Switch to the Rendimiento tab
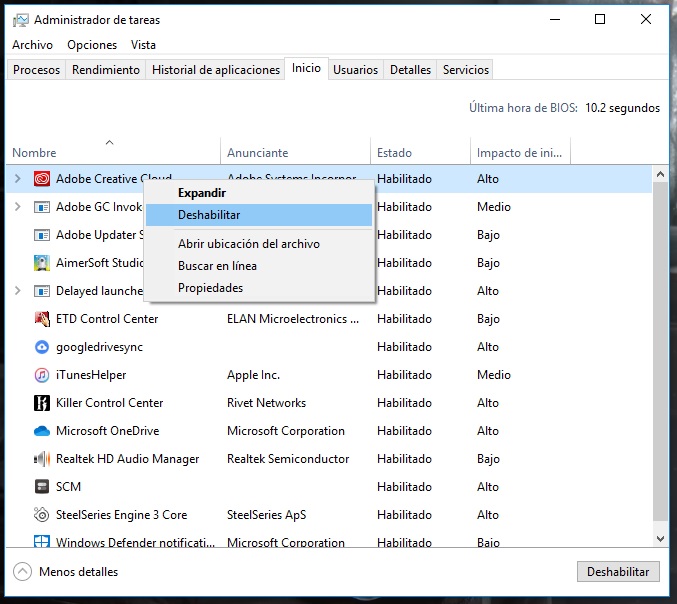This screenshot has width=677, height=604. tap(106, 70)
